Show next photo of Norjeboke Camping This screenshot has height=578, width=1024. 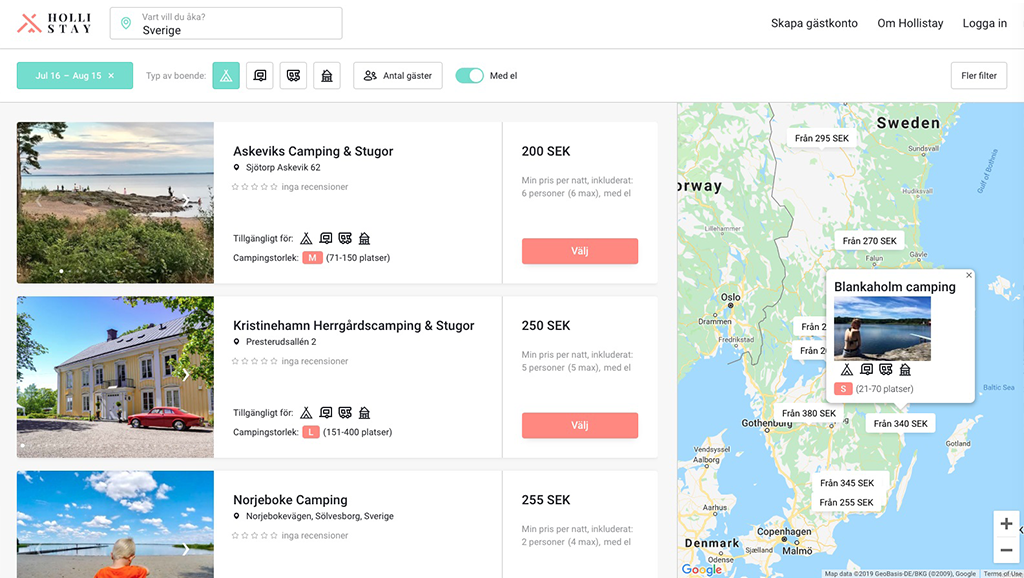186,549
